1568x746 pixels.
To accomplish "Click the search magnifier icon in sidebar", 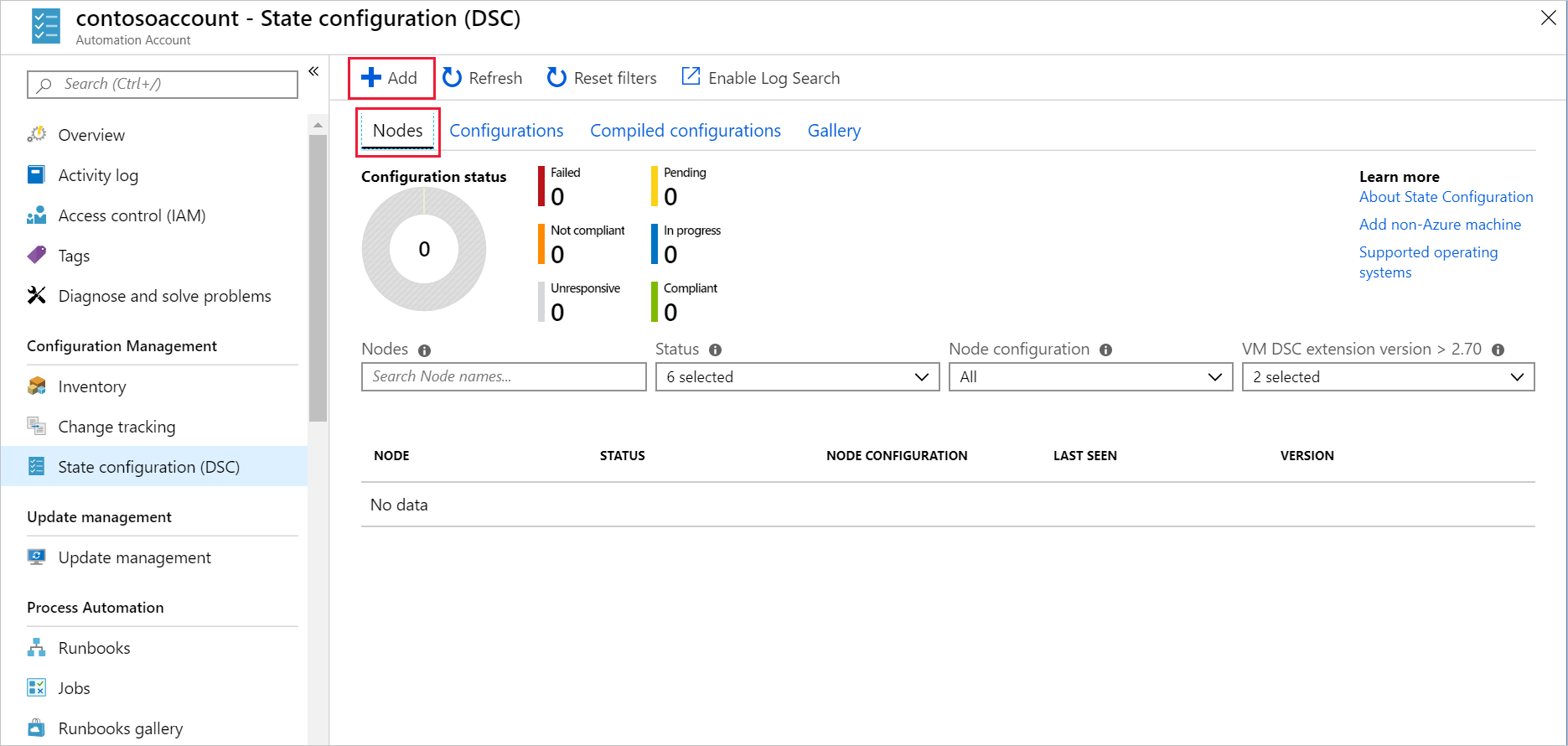I will pyautogui.click(x=44, y=85).
